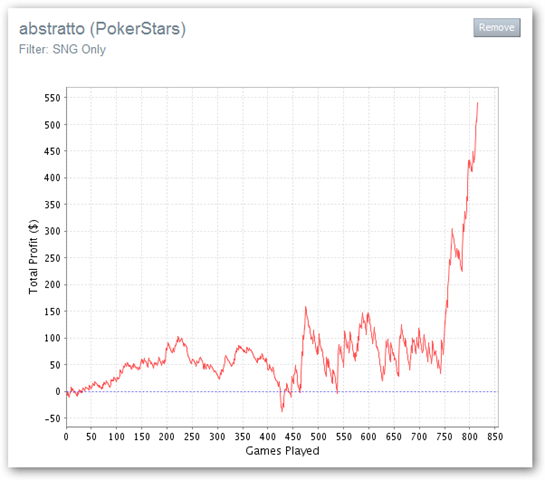Click the 'Filter: SNG Only' text

tap(62, 49)
